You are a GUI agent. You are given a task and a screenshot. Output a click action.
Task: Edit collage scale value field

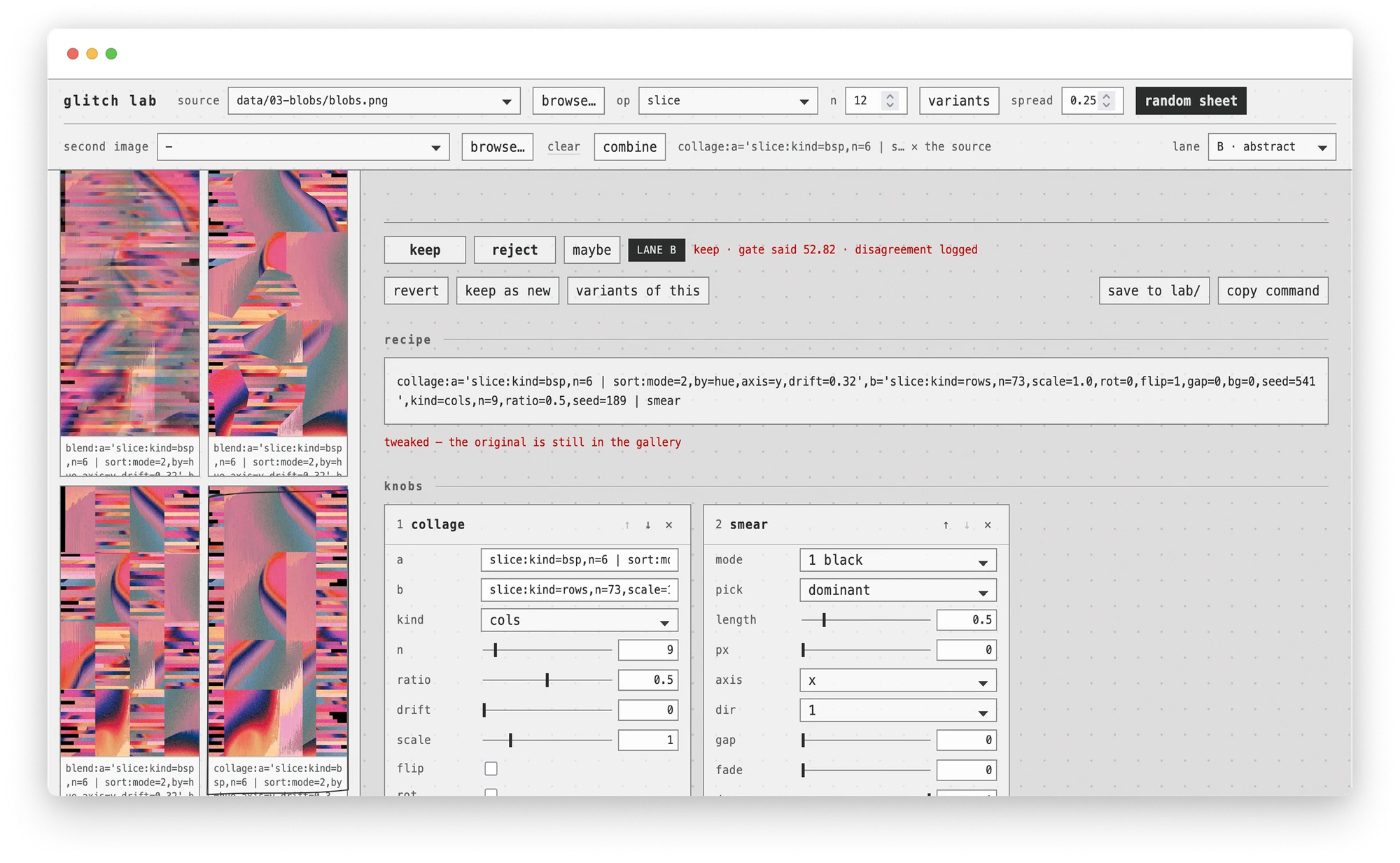648,741
